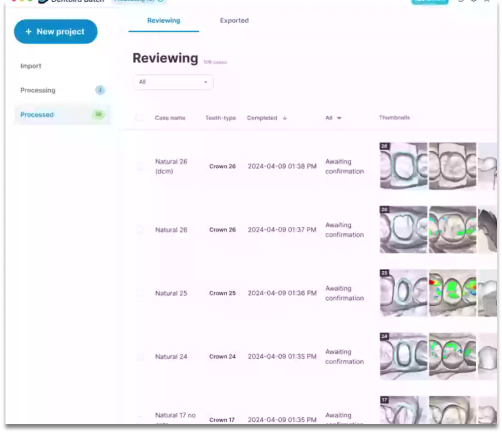Click the New project button
502x432 pixels.
(56, 32)
